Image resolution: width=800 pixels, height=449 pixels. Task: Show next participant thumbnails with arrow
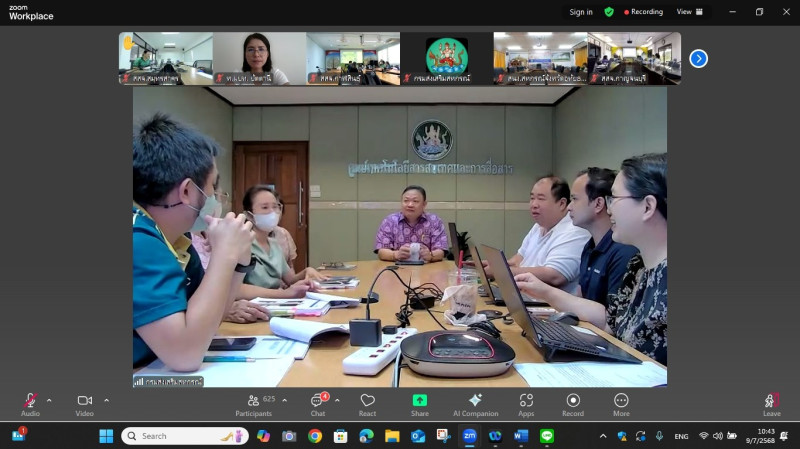(x=698, y=58)
